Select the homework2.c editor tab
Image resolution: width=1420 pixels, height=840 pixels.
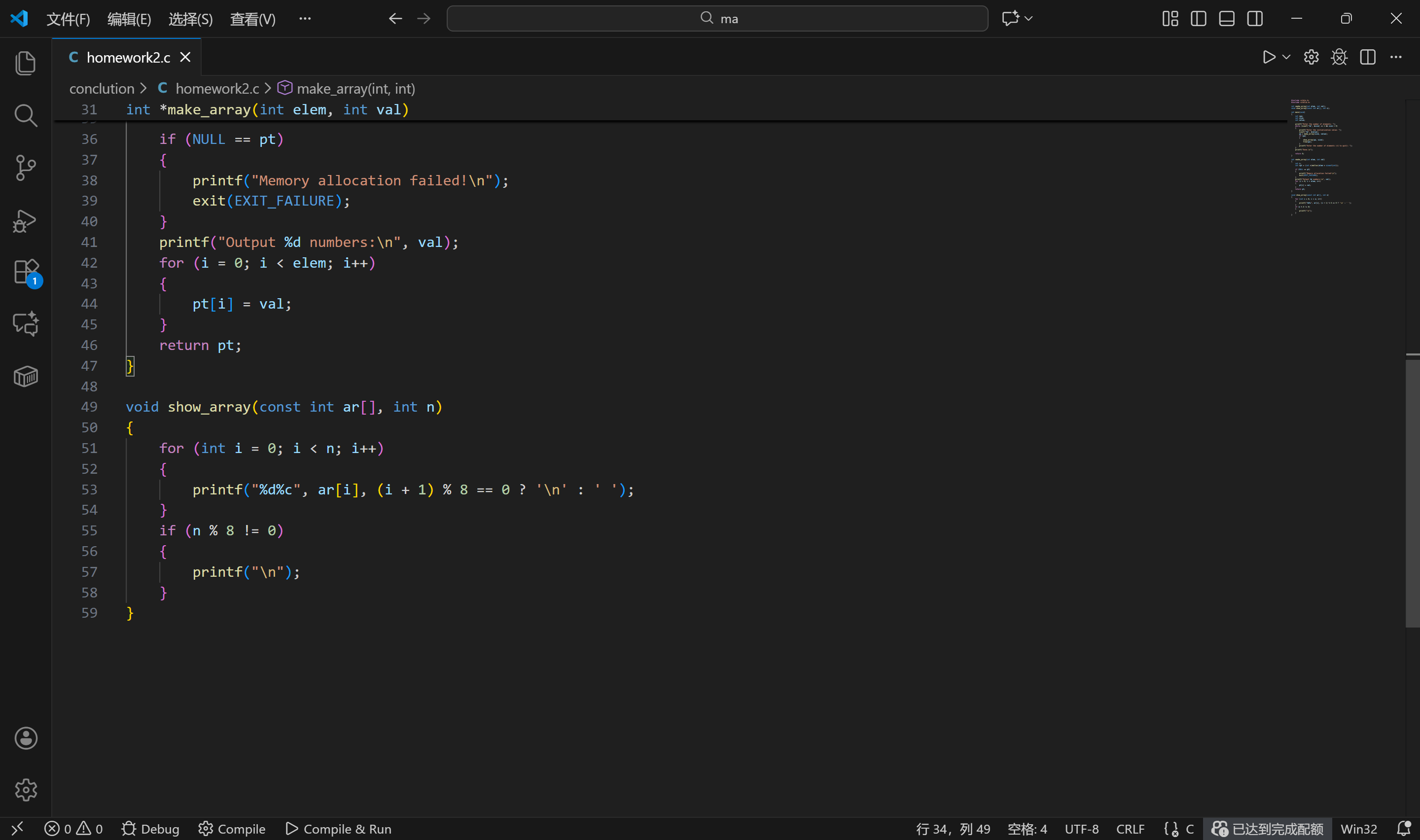point(128,57)
